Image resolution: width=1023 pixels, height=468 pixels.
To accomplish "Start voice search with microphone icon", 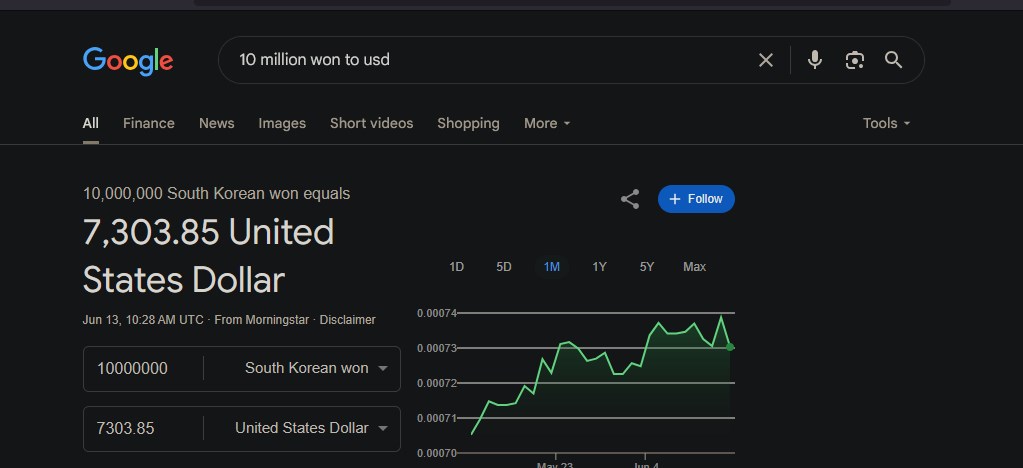I will click(x=814, y=60).
